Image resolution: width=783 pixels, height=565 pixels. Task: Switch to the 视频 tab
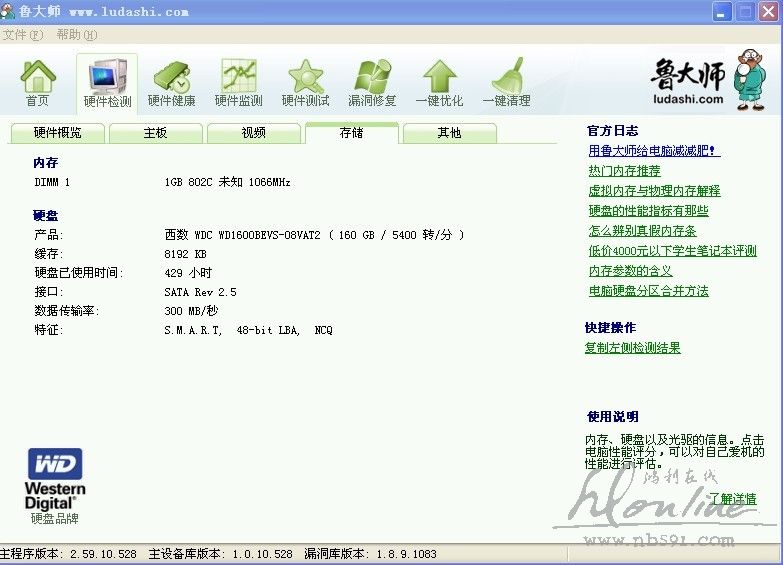pyautogui.click(x=253, y=133)
